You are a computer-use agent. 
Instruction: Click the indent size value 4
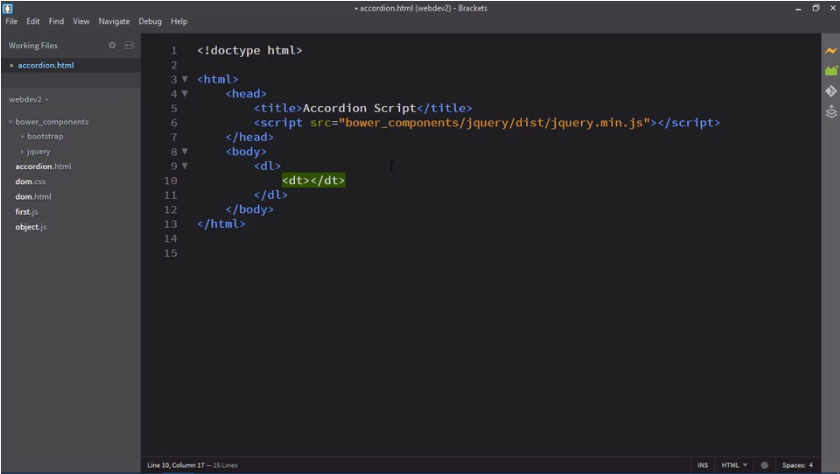click(x=811, y=465)
